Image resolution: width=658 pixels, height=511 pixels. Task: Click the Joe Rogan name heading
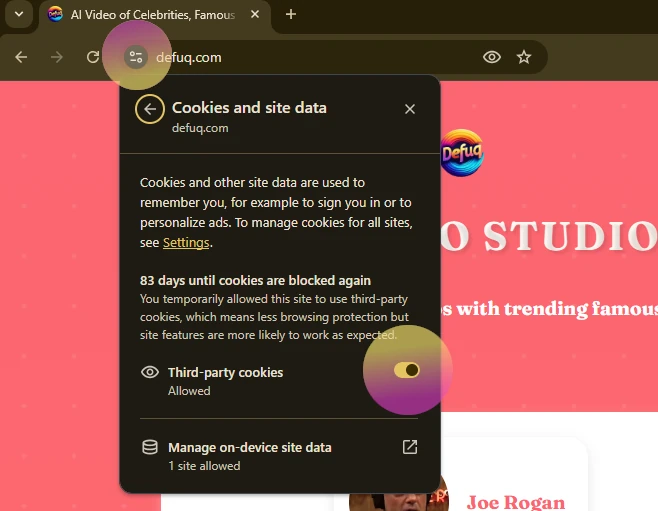515,502
